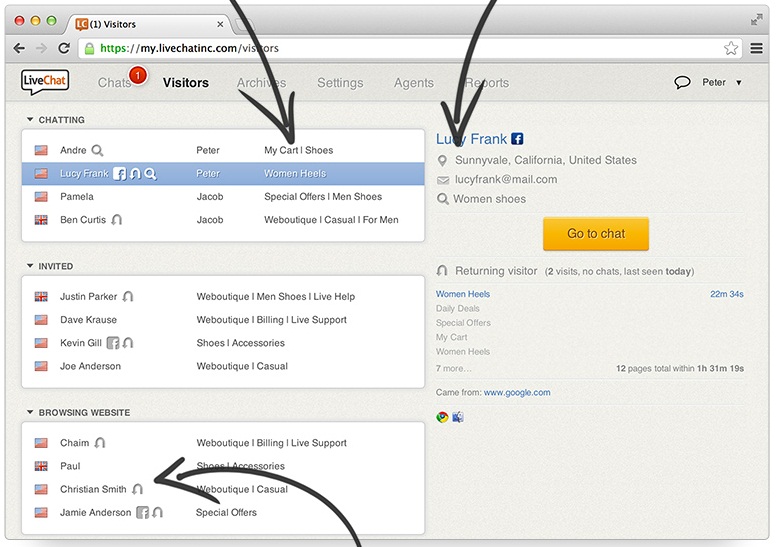This screenshot has width=778, height=547.
Task: Click the LiveChat logo icon
Action: 44,81
